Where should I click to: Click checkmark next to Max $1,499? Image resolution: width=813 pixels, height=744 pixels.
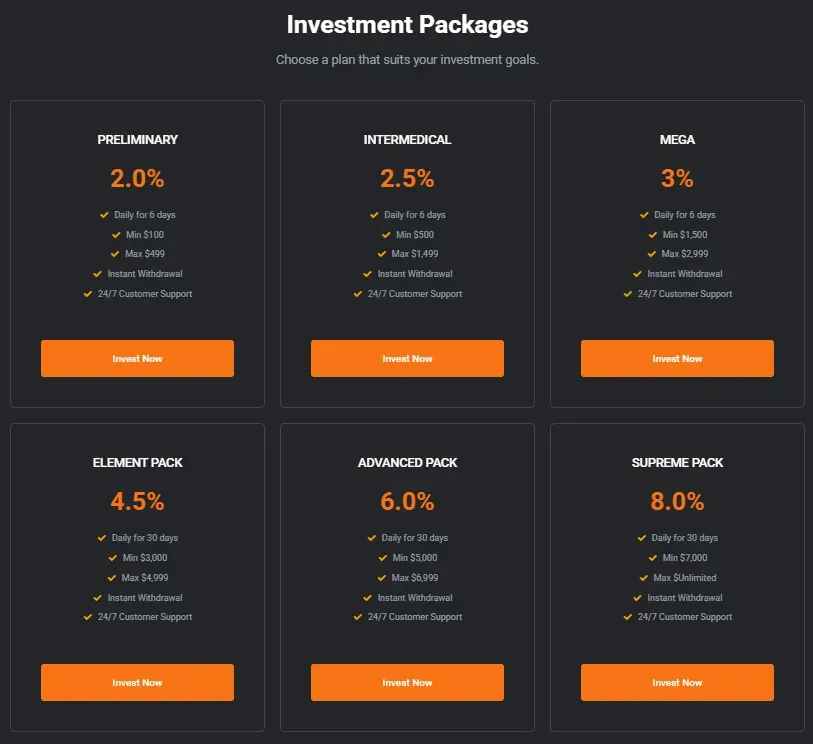tap(383, 254)
